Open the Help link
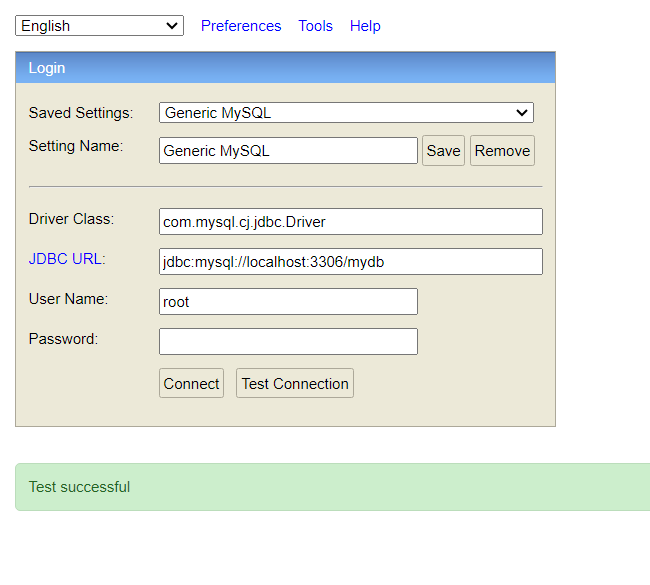Viewport: 650px width, 585px height. click(x=365, y=26)
